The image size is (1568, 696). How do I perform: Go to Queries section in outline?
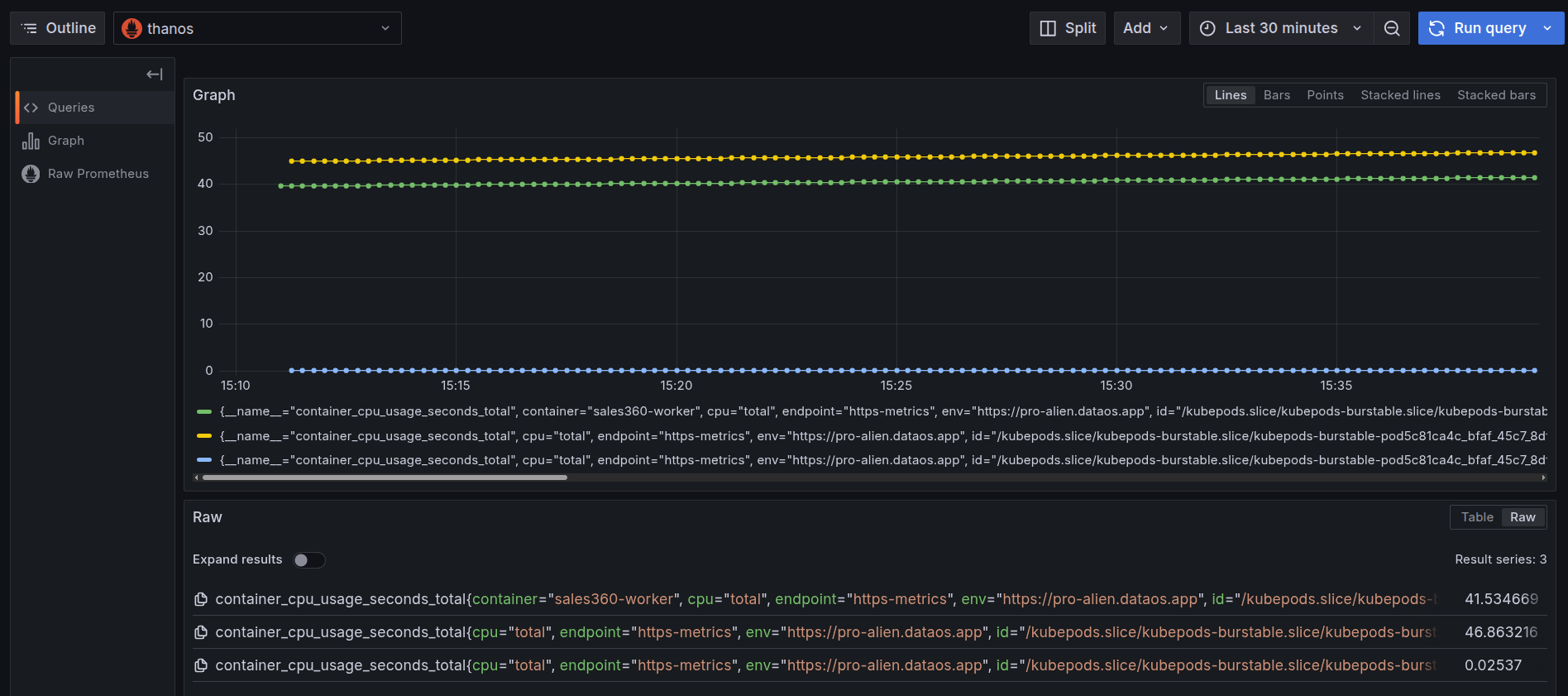coord(71,108)
